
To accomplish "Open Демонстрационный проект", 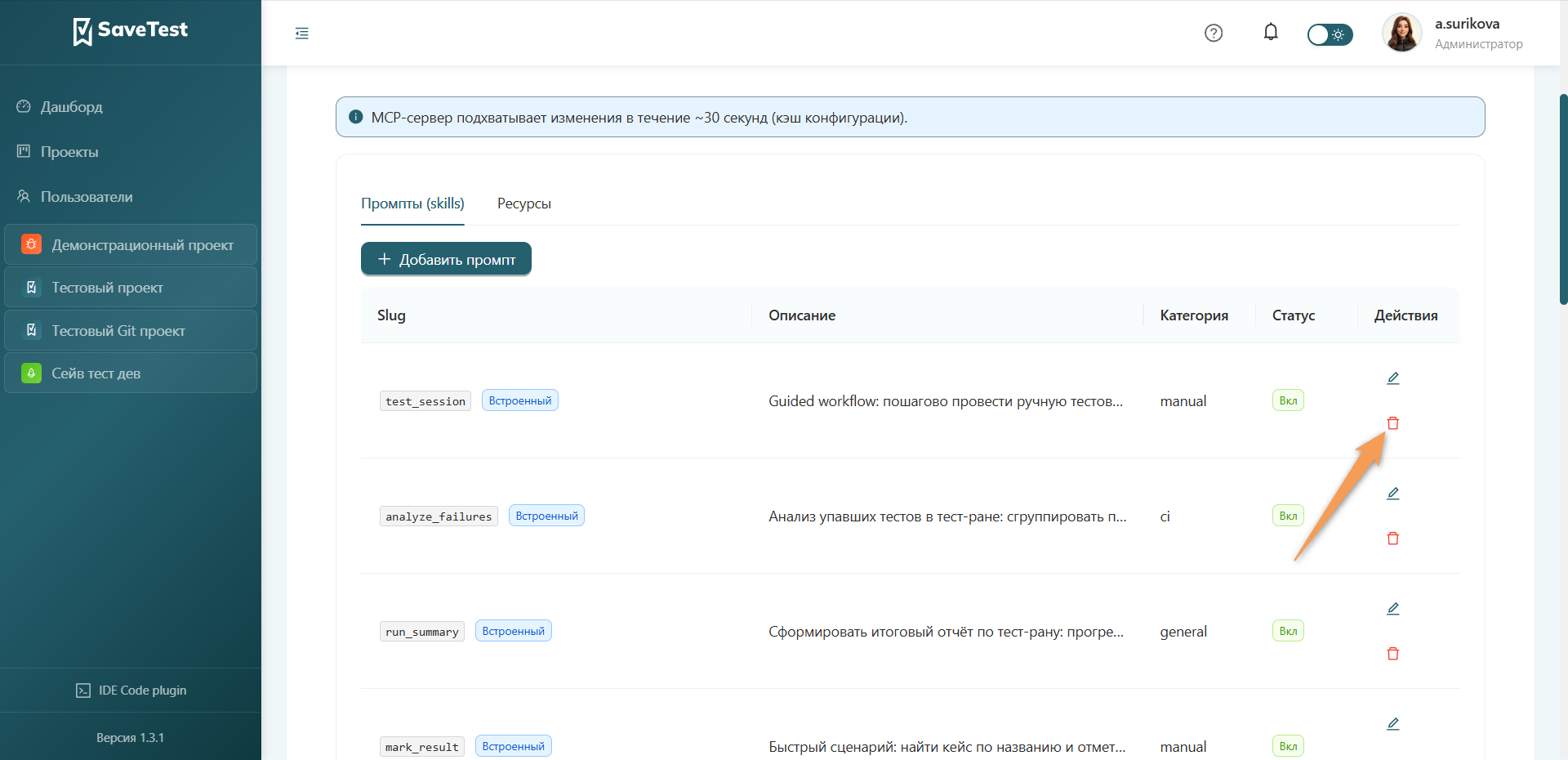I will 131,245.
